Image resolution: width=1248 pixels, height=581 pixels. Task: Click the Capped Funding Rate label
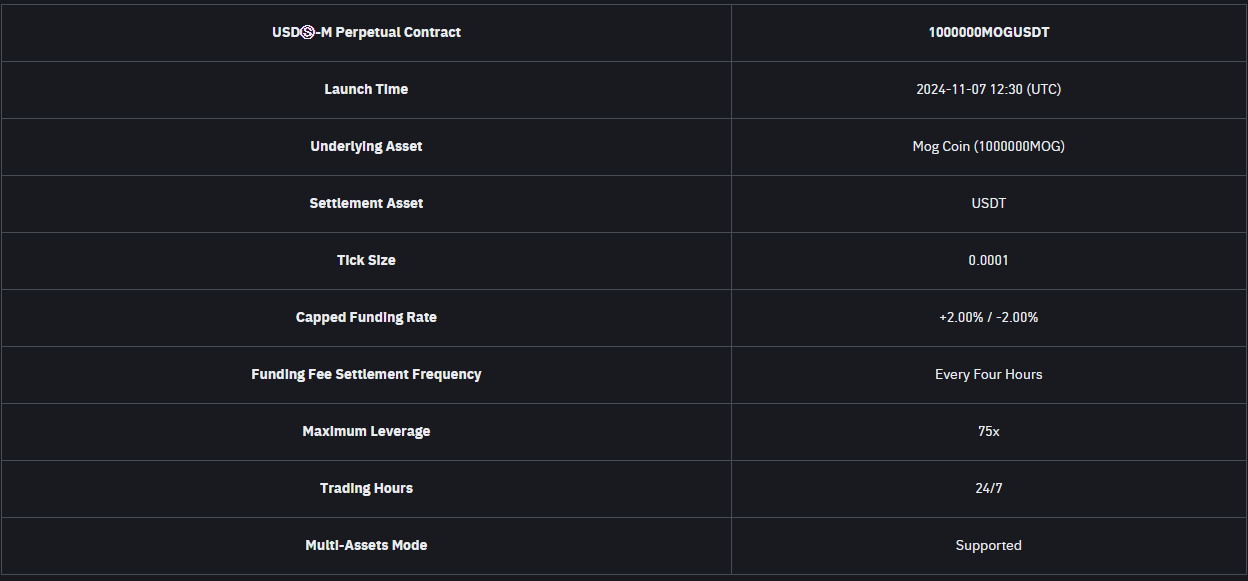coord(366,317)
